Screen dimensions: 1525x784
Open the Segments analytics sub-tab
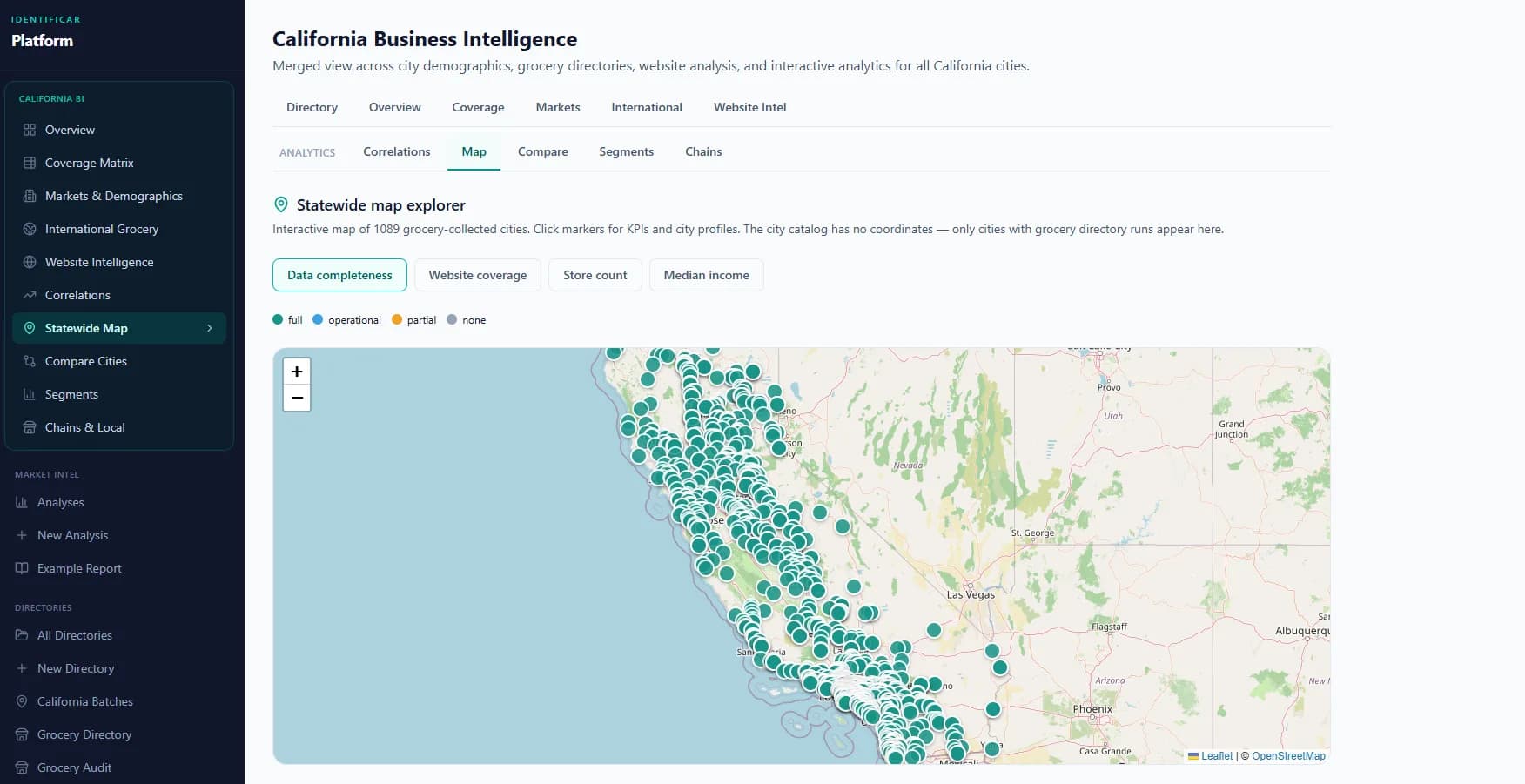point(627,151)
